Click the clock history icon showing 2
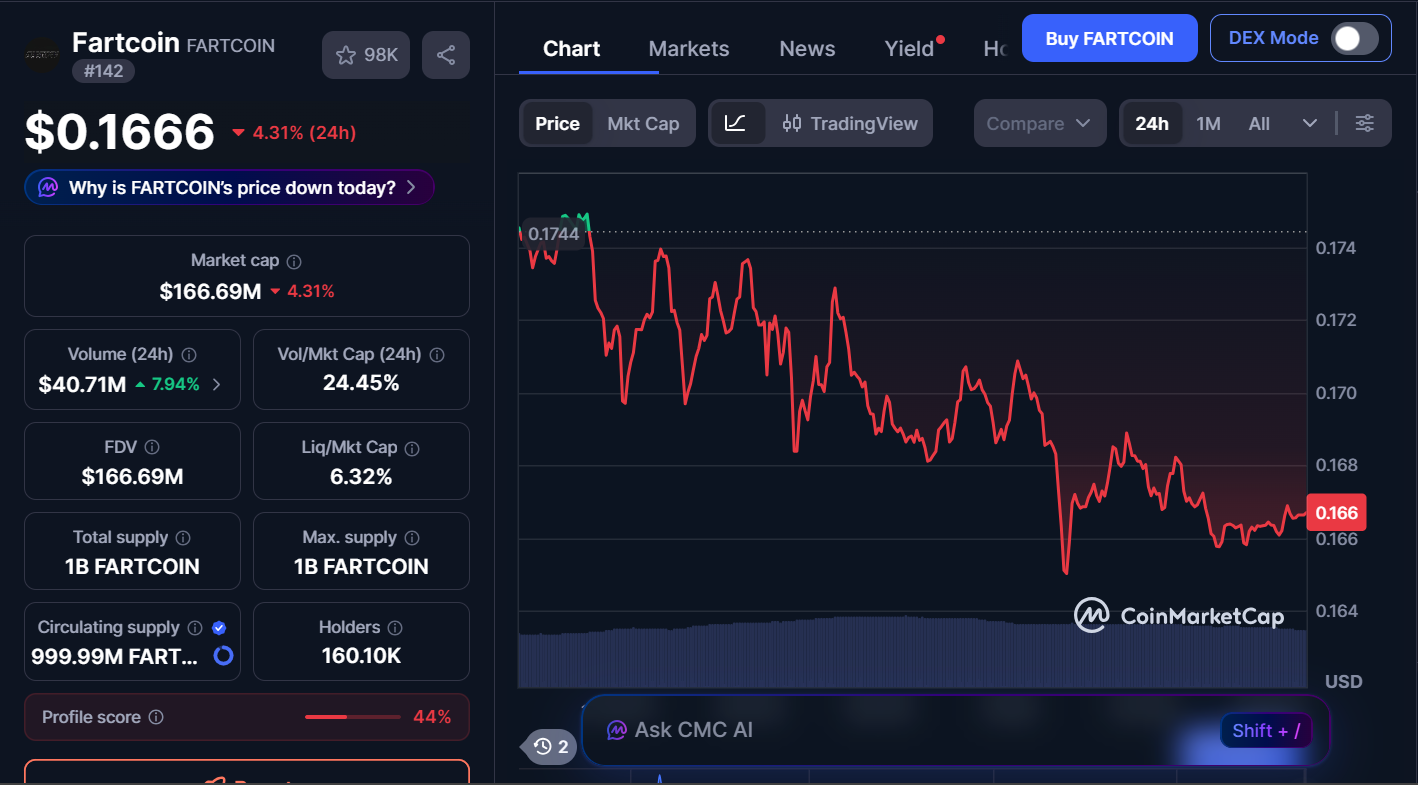This screenshot has height=785, width=1418. pyautogui.click(x=548, y=746)
